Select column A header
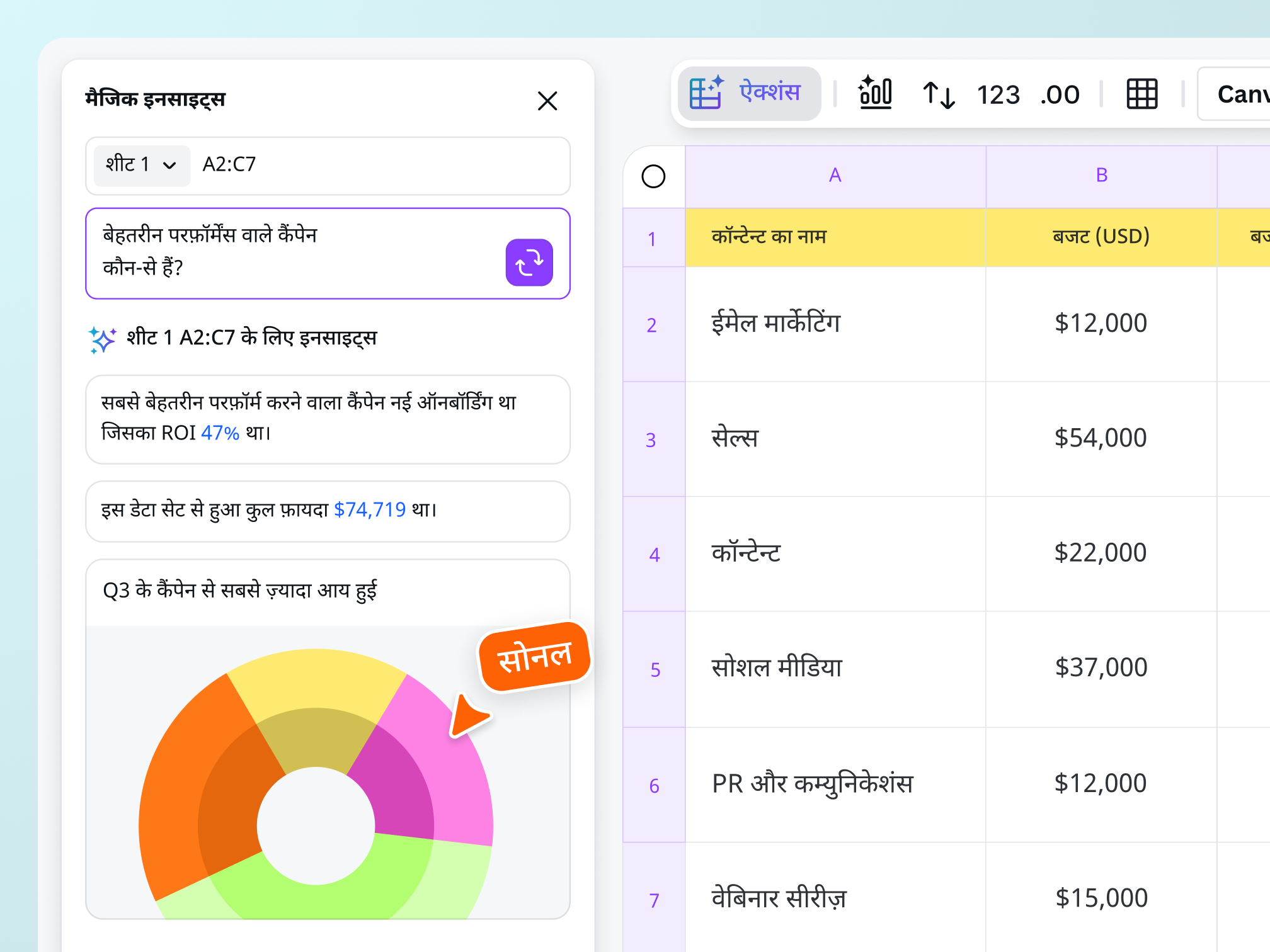 [x=835, y=176]
